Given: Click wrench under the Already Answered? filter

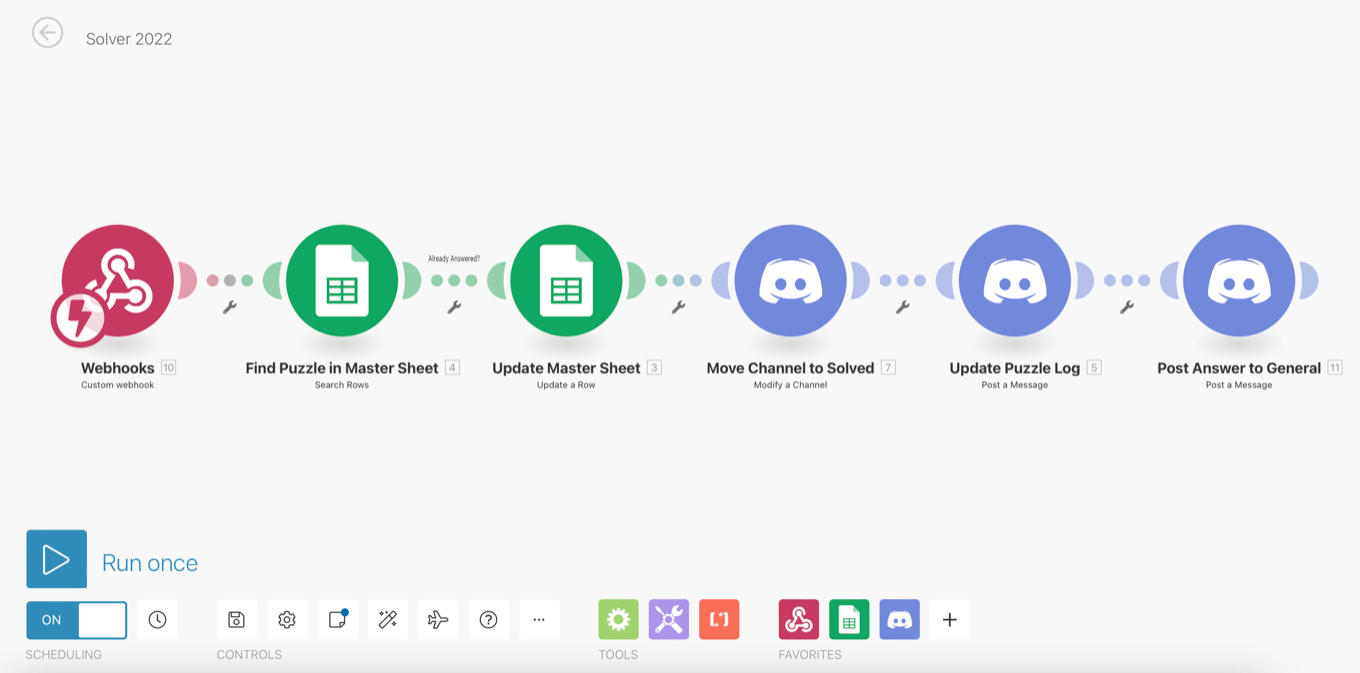Looking at the screenshot, I should click(x=454, y=307).
